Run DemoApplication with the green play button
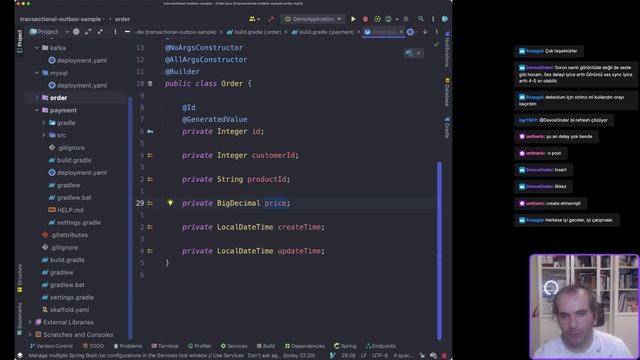Screen dimensions: 640x360 (353, 19)
